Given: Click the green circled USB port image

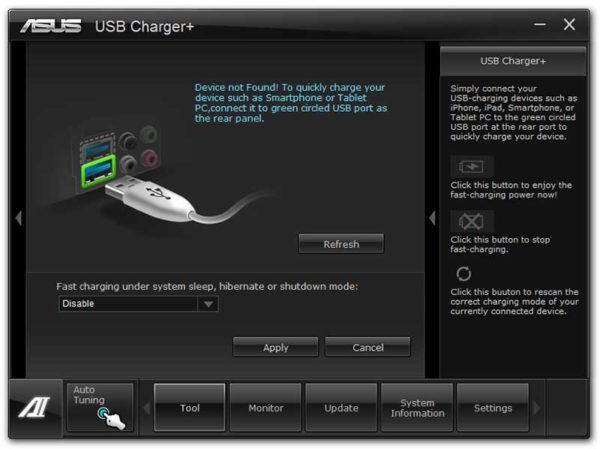Looking at the screenshot, I should tap(98, 171).
